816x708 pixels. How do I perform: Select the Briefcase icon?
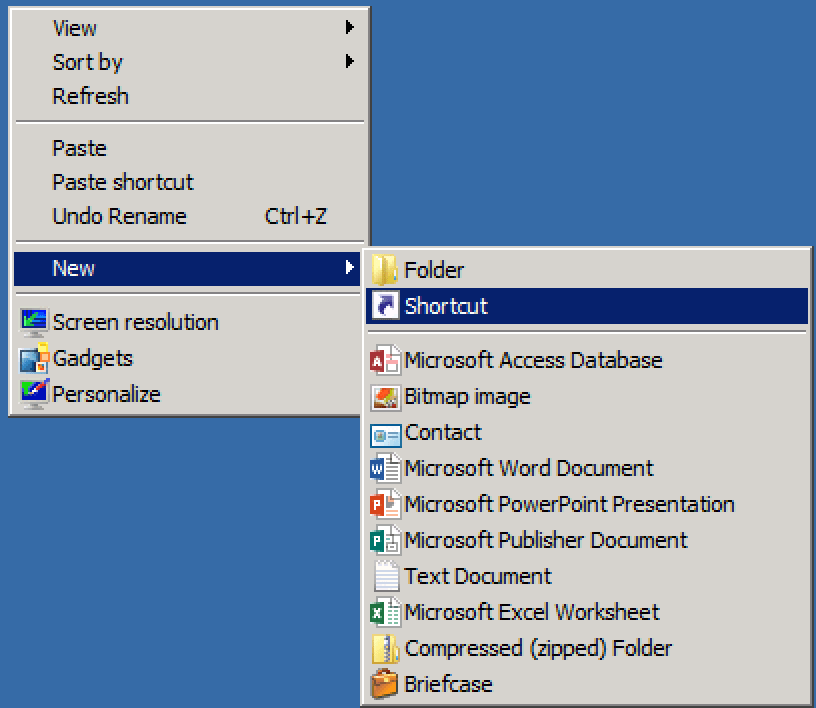pos(386,684)
